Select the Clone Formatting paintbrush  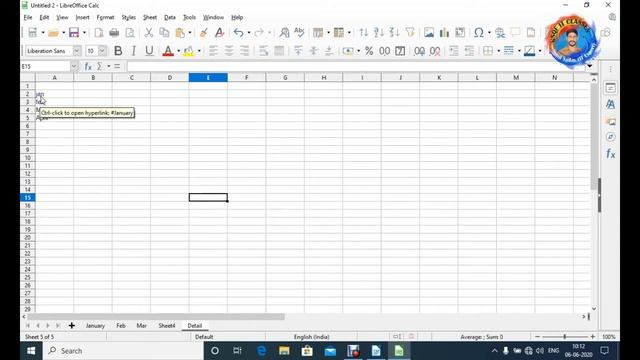(x=204, y=33)
